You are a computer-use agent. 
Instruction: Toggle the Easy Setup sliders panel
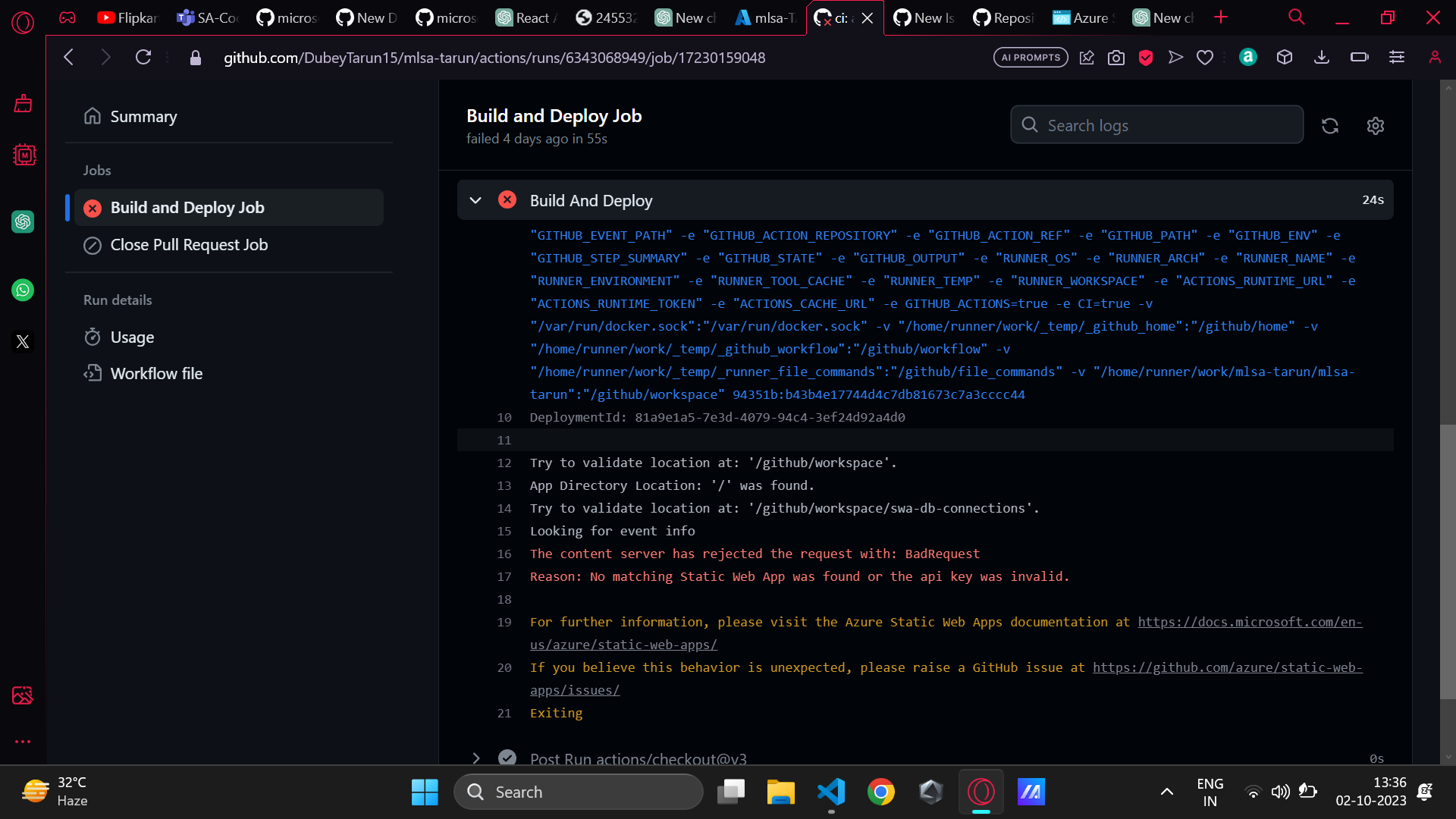click(1397, 57)
